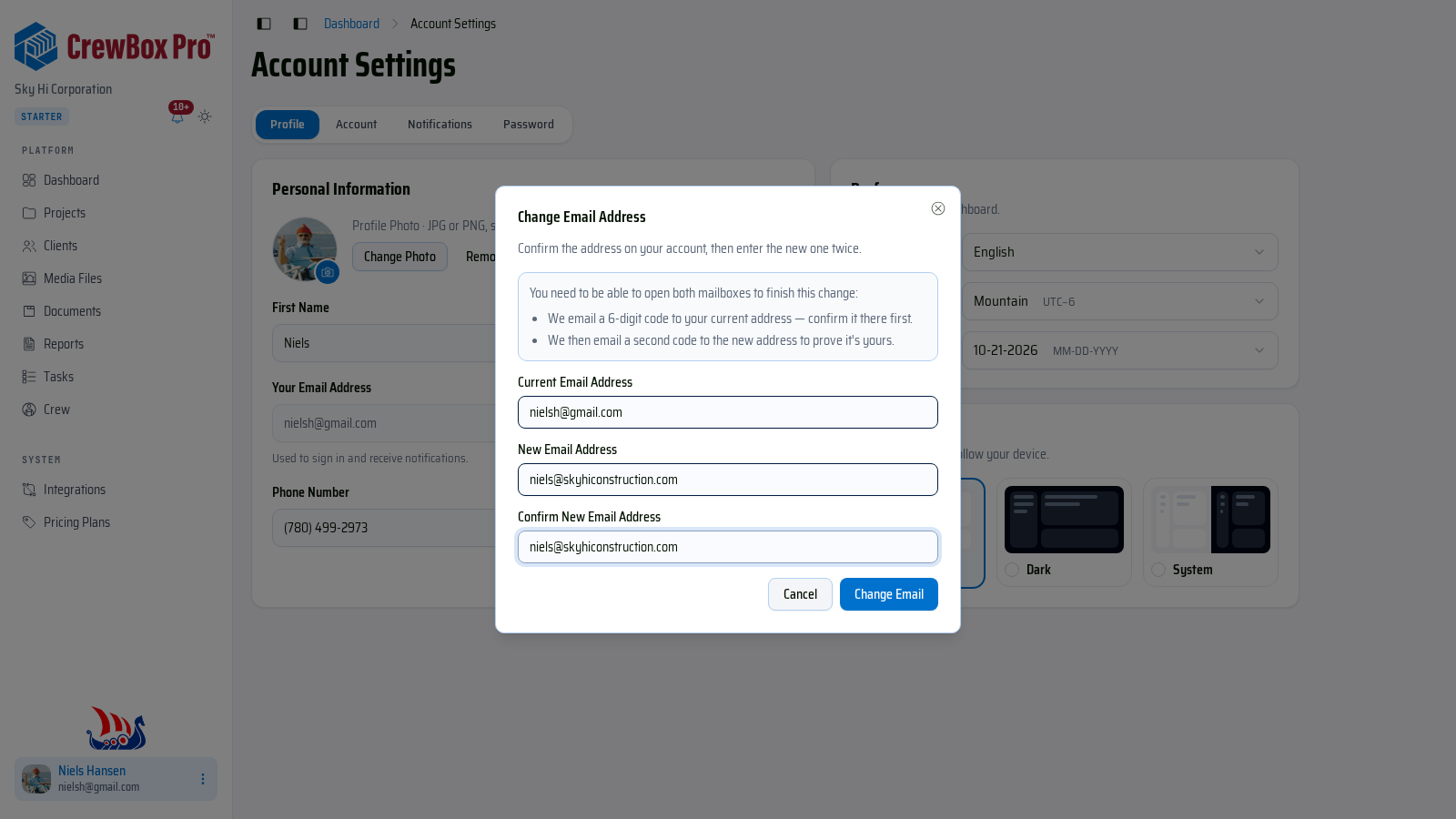Image resolution: width=1456 pixels, height=819 pixels.
Task: Click the Crew icon in sidebar
Action: click(29, 409)
